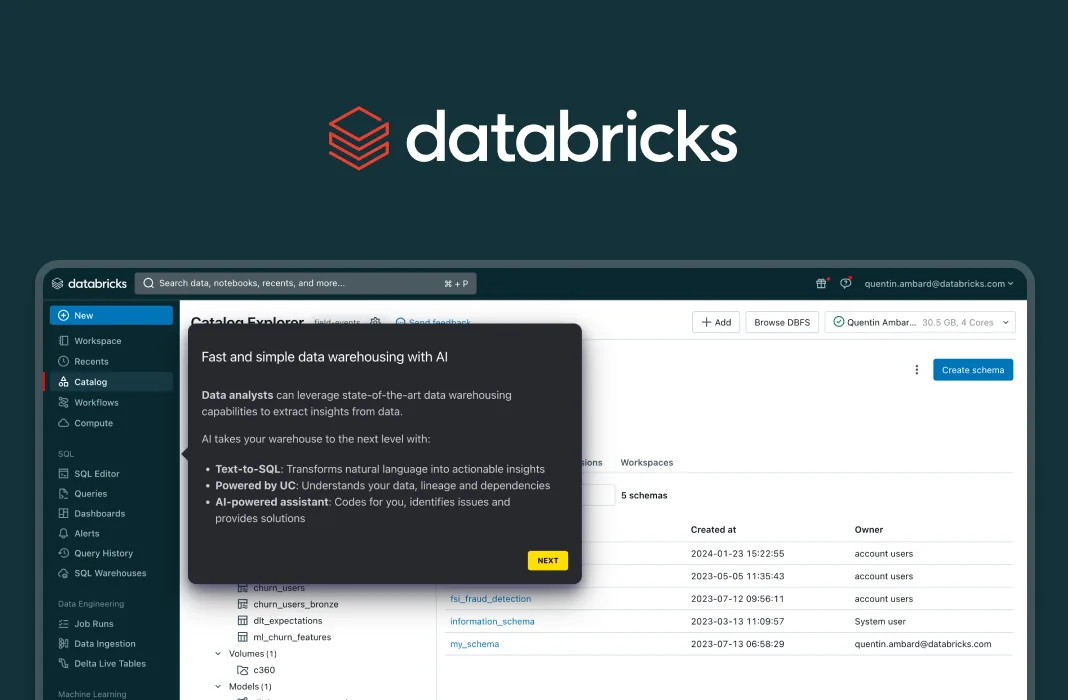Image resolution: width=1068 pixels, height=700 pixels.
Task: Select ml_churn_features in the tree
Action: pos(292,637)
